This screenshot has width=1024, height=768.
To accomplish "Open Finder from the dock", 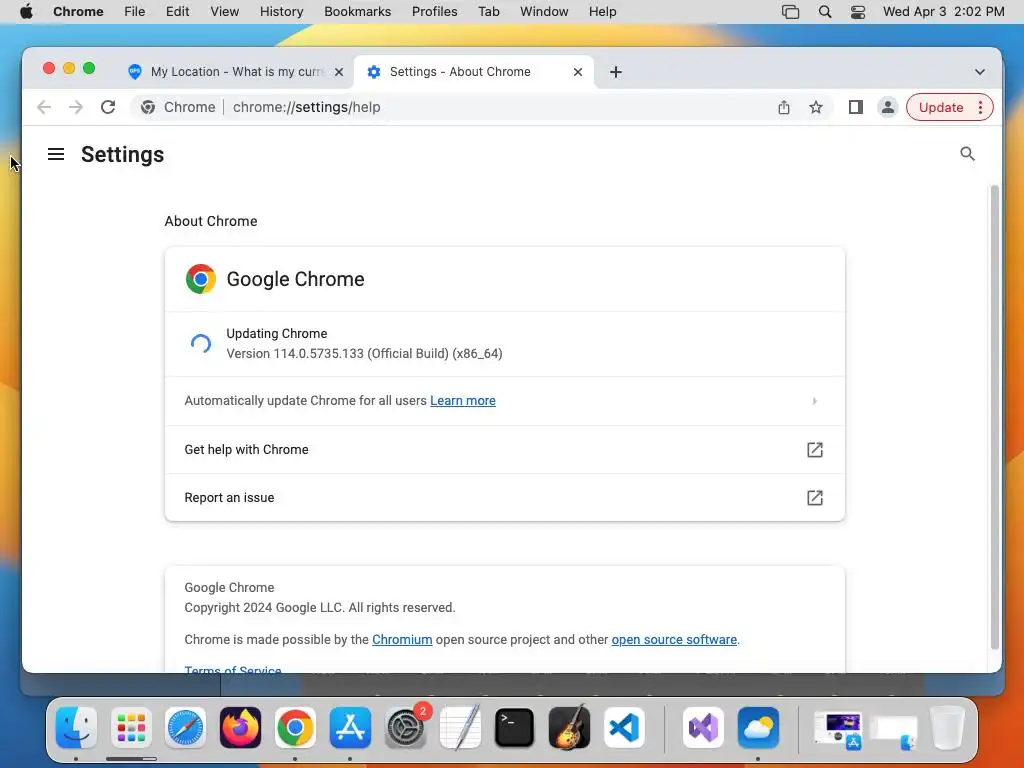I will click(x=76, y=728).
